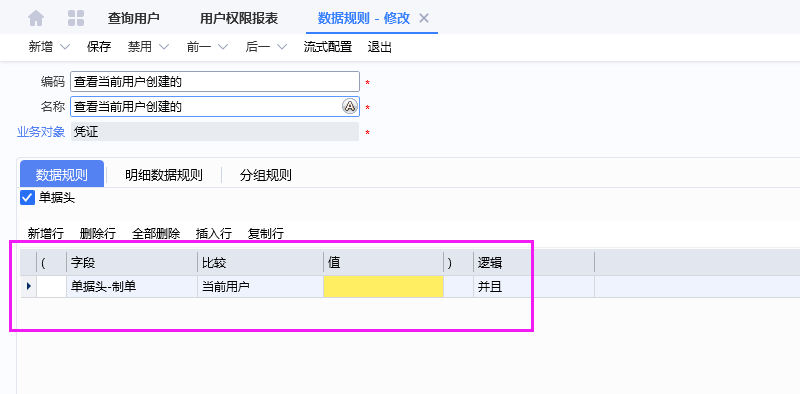
Task: Open the 业务对象 link label
Action: pos(41,132)
